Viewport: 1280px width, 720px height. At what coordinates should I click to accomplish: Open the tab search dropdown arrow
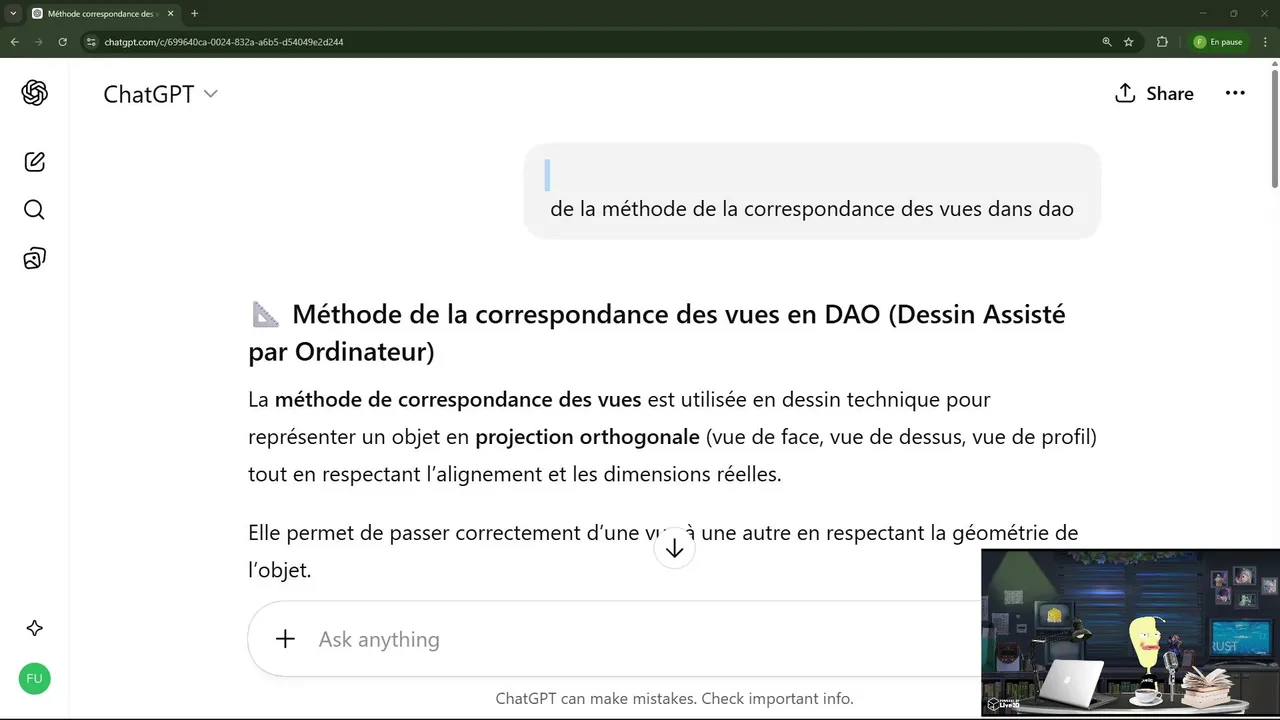click(13, 13)
